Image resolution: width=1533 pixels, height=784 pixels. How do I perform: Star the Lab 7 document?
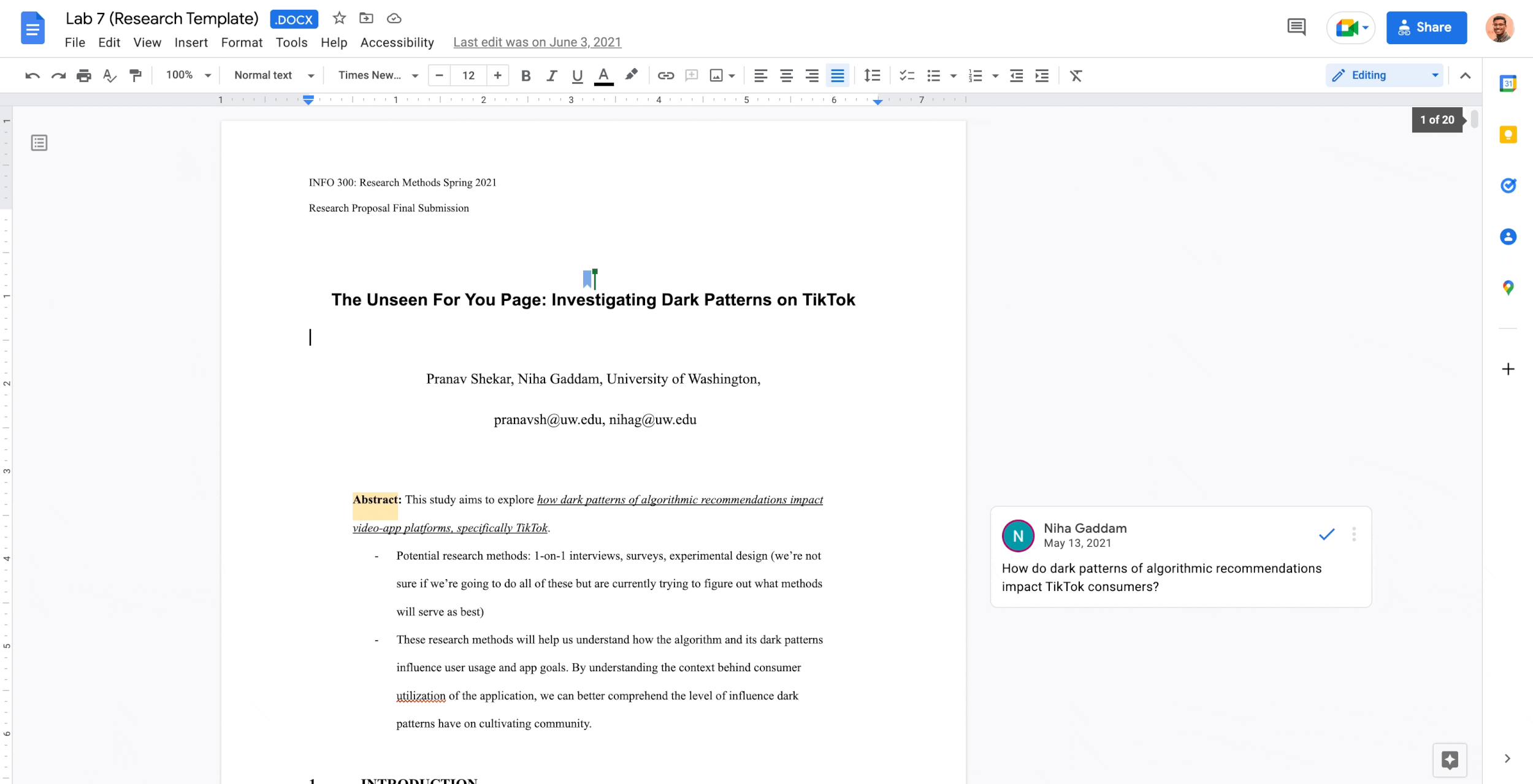[339, 18]
